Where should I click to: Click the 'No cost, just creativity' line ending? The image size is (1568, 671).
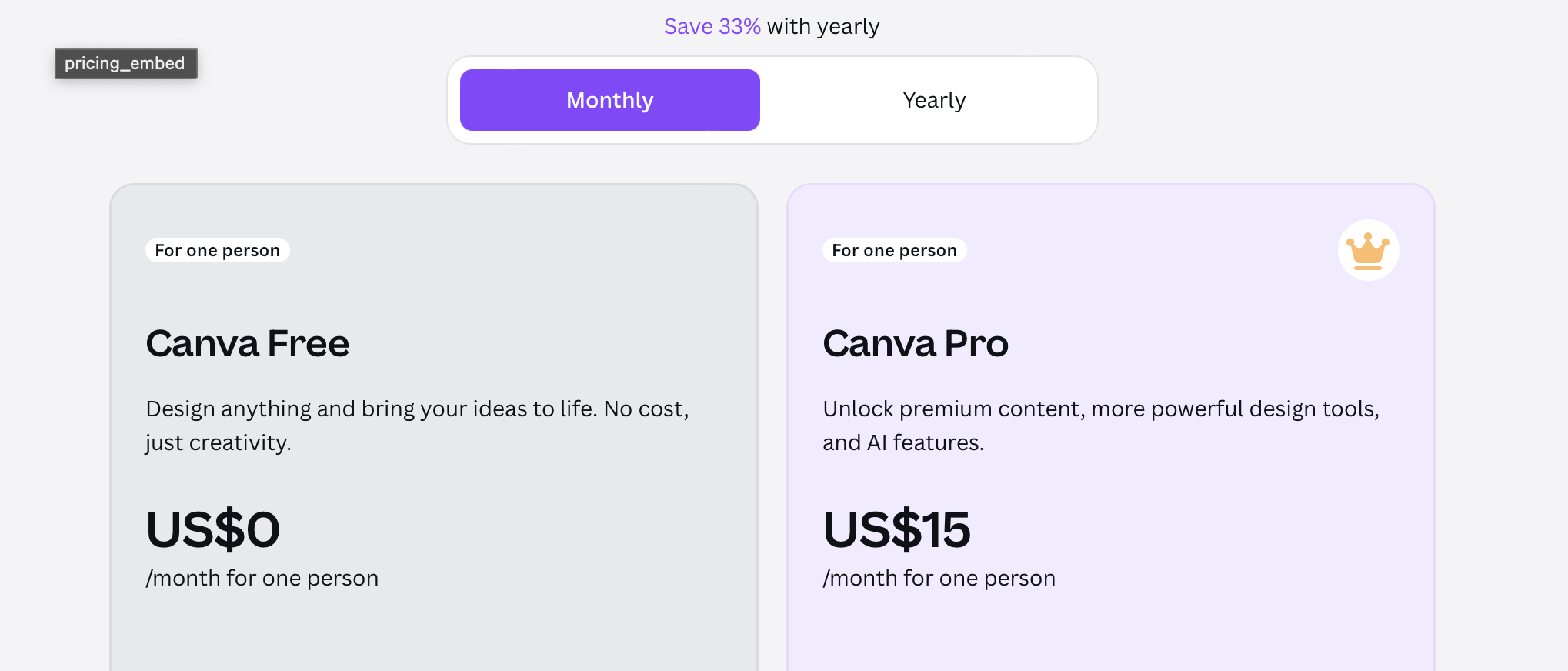(x=219, y=442)
